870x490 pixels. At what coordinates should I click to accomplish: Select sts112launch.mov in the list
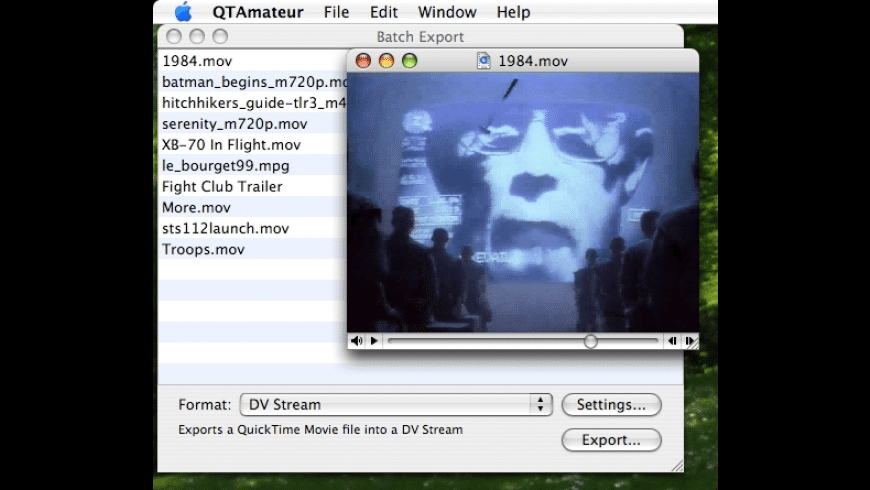click(252, 228)
